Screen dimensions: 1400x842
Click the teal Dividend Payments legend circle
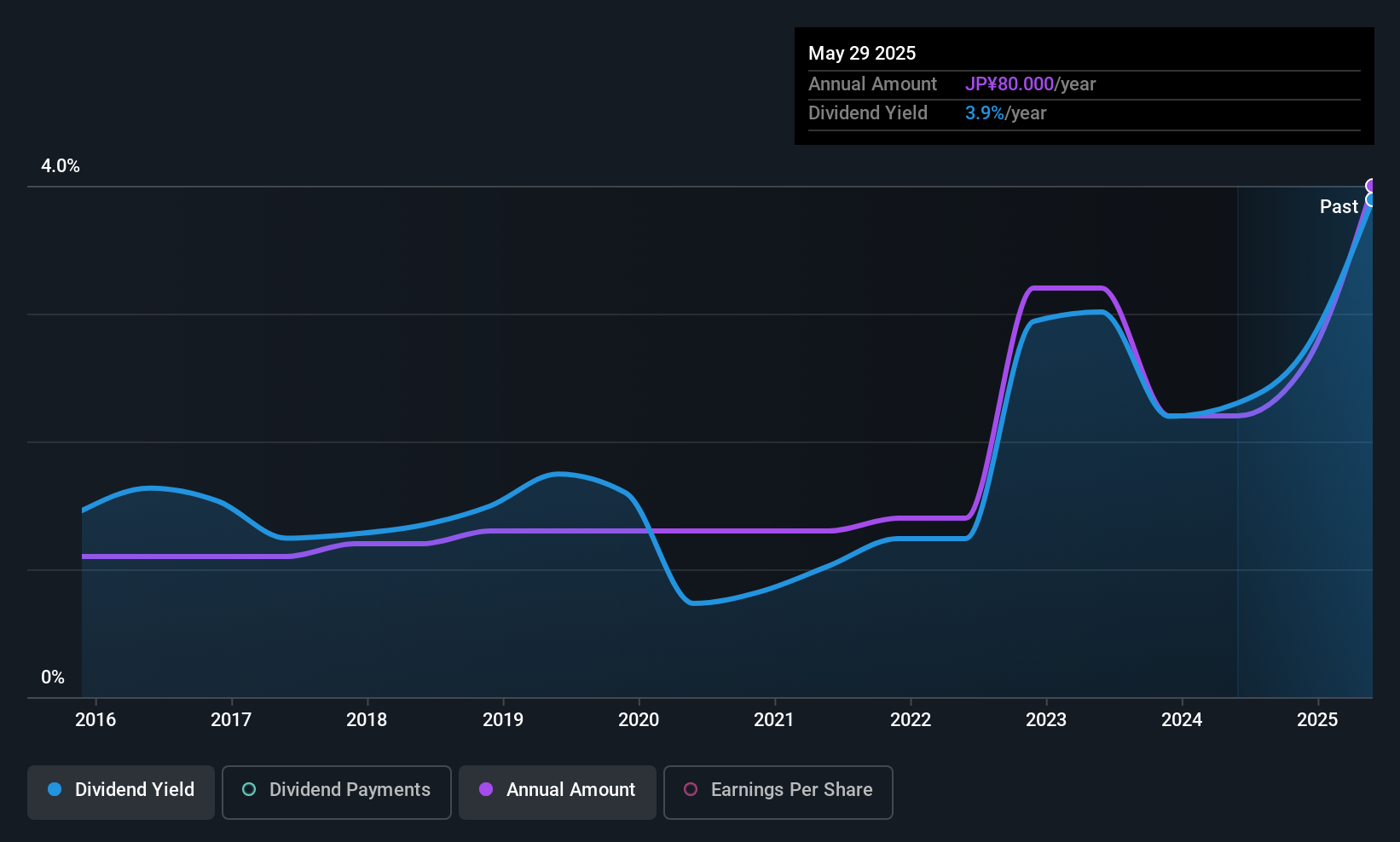pyautogui.click(x=249, y=789)
